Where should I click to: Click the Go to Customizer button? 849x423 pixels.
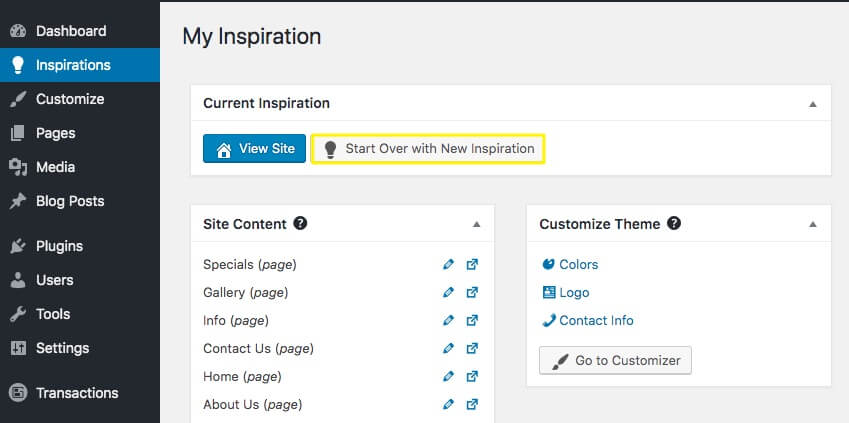click(615, 361)
